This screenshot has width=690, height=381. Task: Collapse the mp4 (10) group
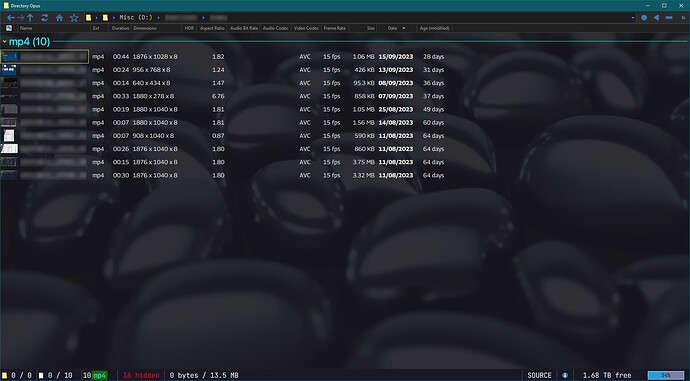pyautogui.click(x=4, y=42)
